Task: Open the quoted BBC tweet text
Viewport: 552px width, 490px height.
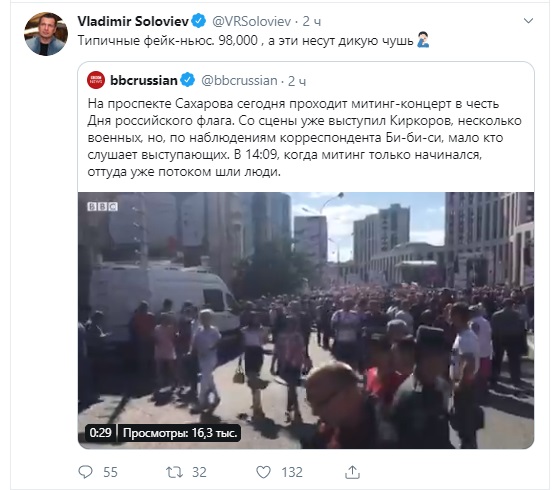Action: click(304, 138)
